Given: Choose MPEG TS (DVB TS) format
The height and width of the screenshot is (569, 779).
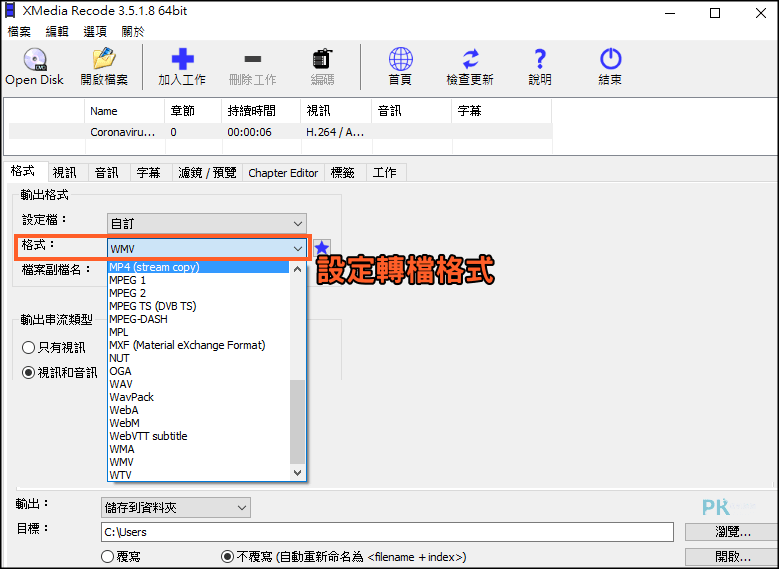Looking at the screenshot, I should pos(198,306).
